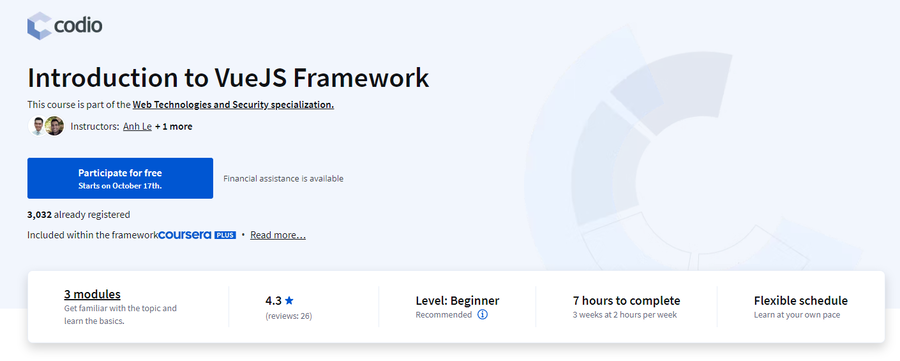Click the blue star rating icon
This screenshot has width=900, height=361.
pyautogui.click(x=289, y=300)
